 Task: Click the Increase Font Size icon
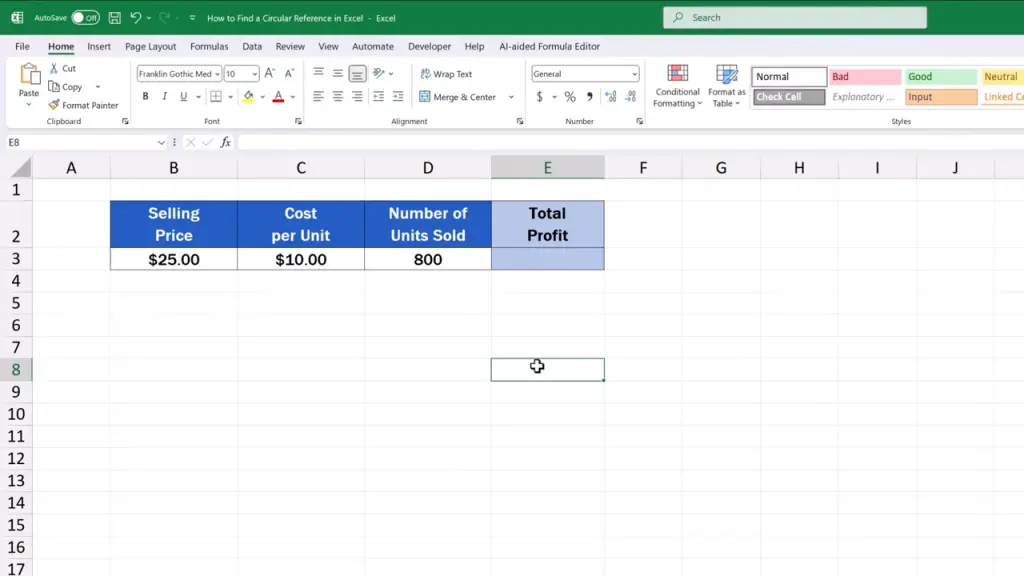272,74
